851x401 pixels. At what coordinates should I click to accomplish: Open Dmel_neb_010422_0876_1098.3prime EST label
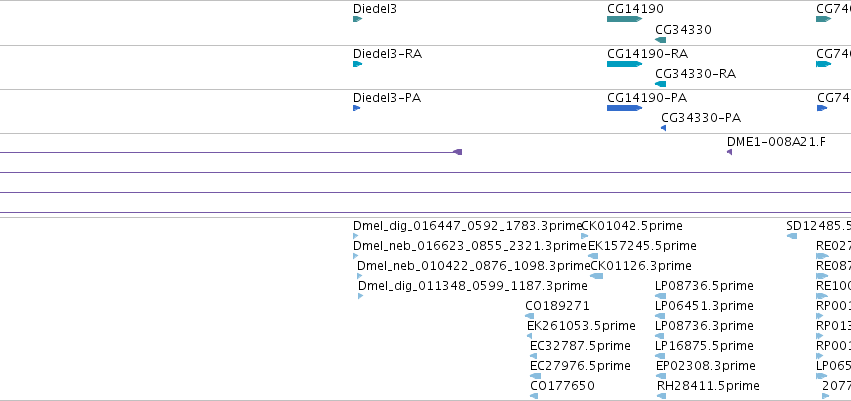pos(473,266)
